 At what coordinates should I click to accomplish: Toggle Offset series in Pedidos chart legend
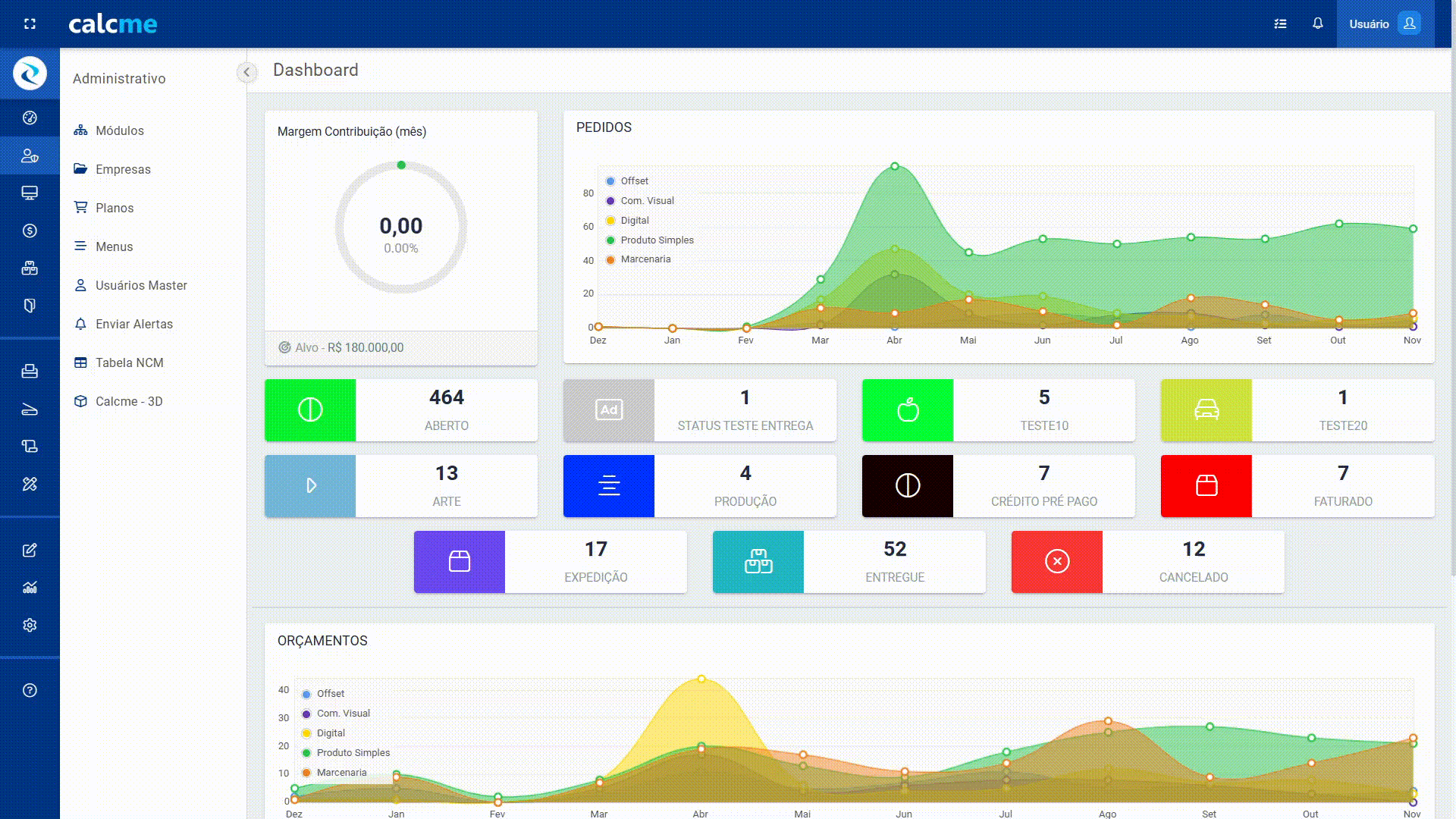pyautogui.click(x=634, y=181)
